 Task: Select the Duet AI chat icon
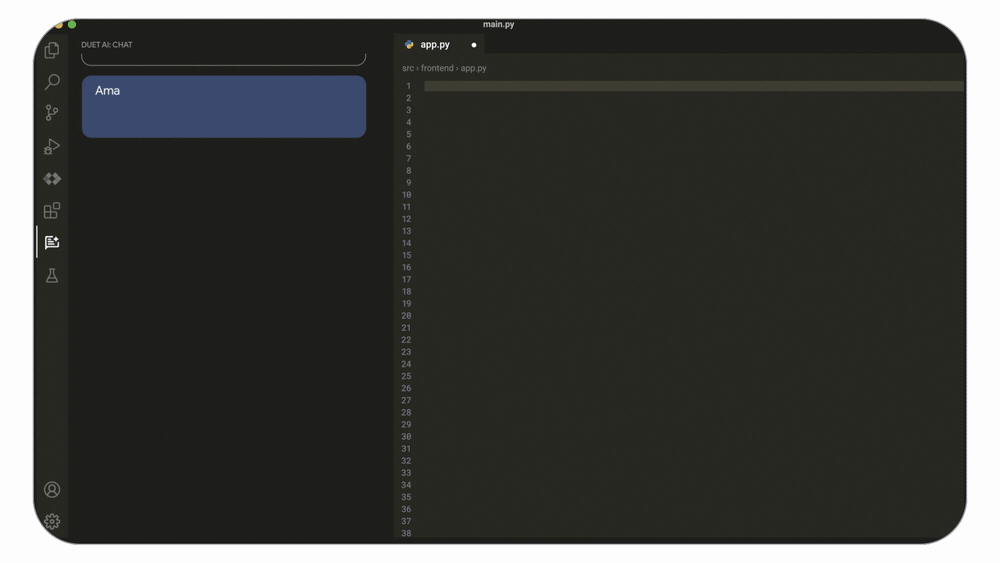52,242
